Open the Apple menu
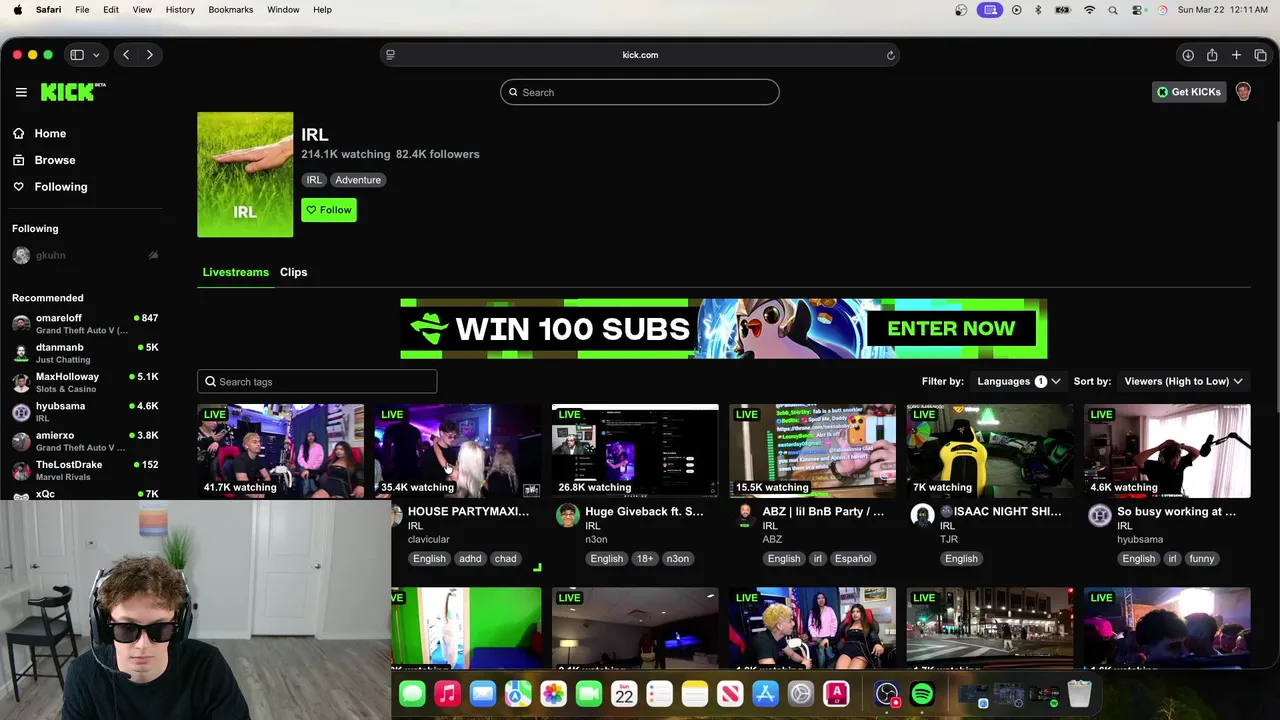Viewport: 1280px width, 720px height. [17, 10]
